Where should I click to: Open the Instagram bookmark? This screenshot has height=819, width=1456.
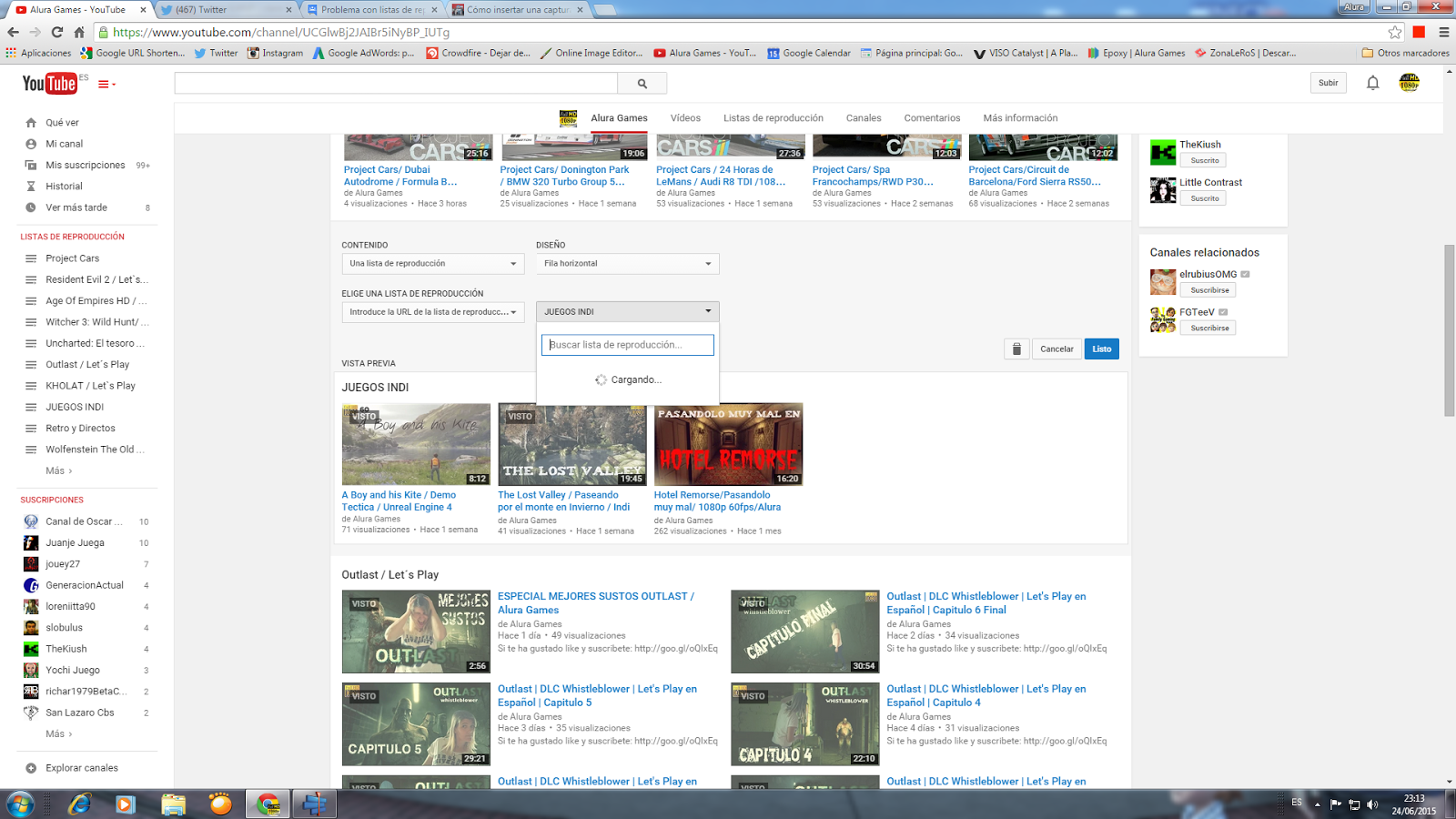pos(275,53)
